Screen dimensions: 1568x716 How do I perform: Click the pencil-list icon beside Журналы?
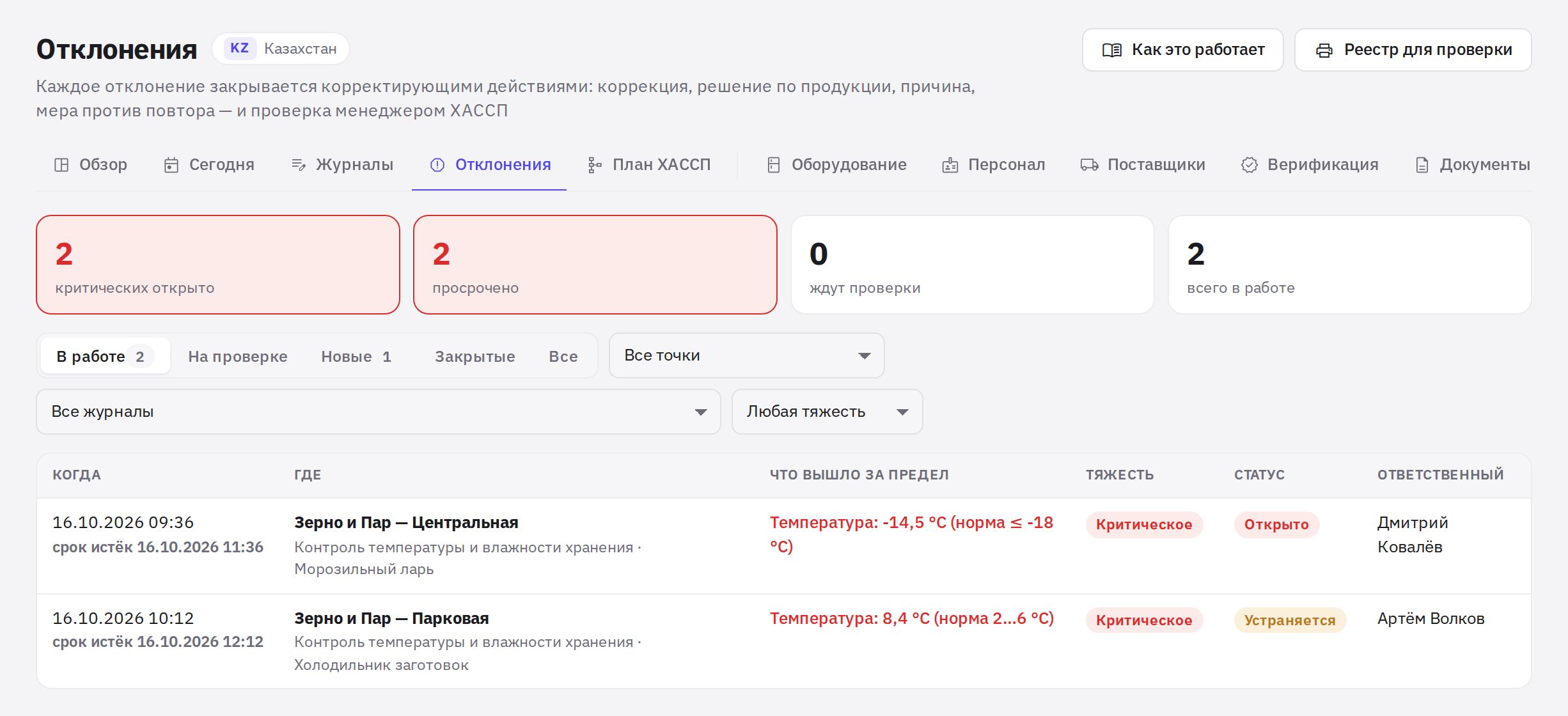point(298,165)
